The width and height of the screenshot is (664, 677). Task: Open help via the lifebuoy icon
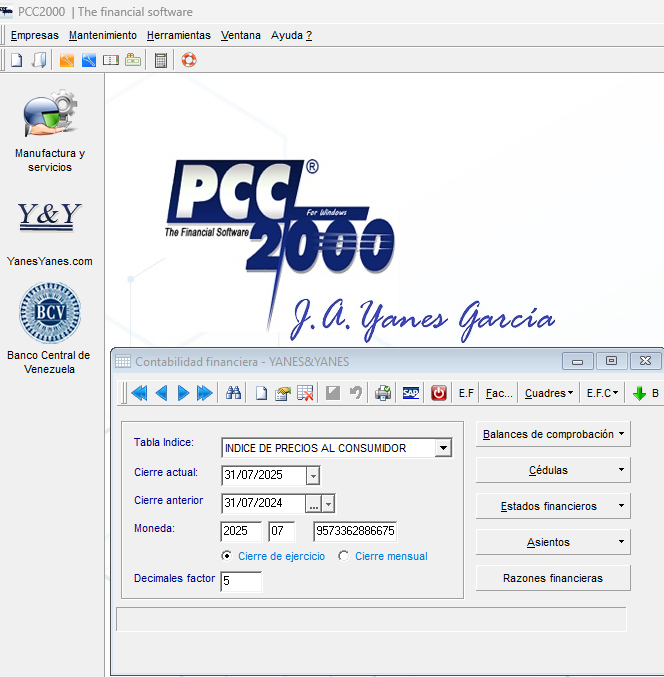(x=189, y=60)
